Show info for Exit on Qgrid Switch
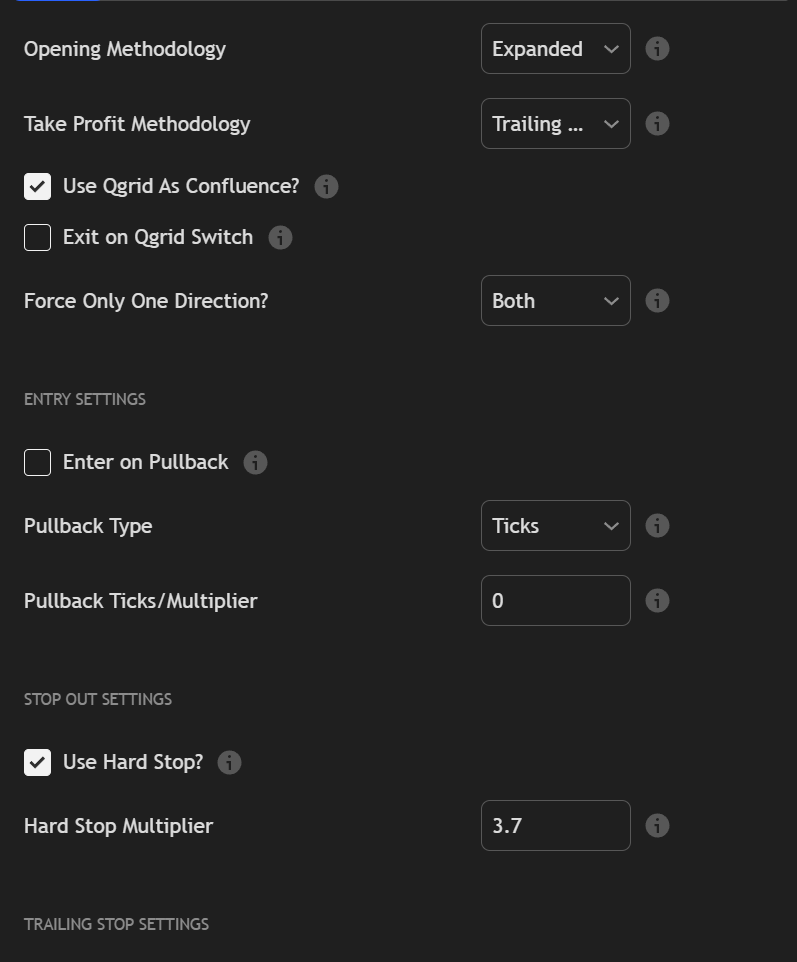The width and height of the screenshot is (797, 962). tap(280, 238)
